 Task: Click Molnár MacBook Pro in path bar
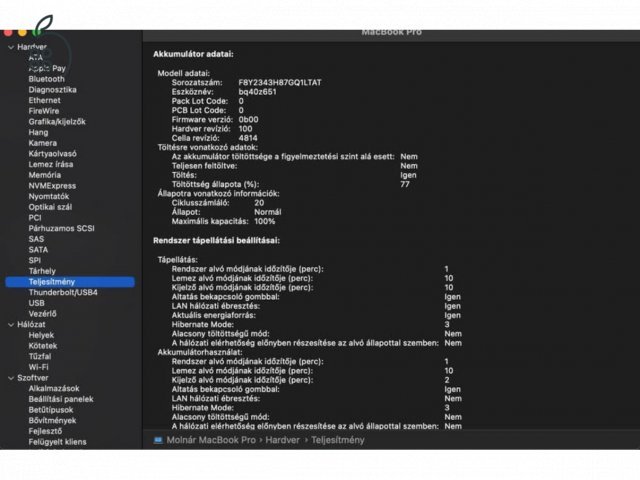211,440
